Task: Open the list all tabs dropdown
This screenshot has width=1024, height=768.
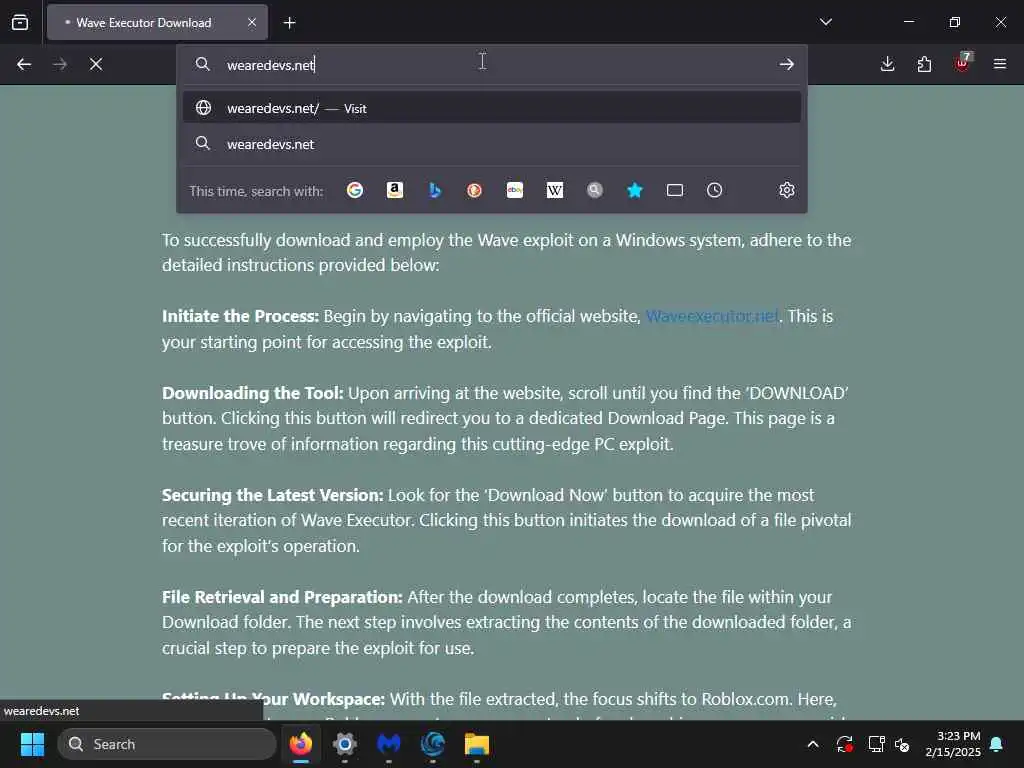Action: (x=825, y=22)
